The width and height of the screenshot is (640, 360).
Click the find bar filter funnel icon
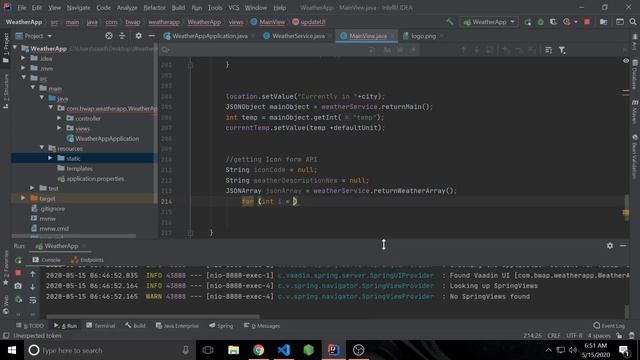pos(562,50)
